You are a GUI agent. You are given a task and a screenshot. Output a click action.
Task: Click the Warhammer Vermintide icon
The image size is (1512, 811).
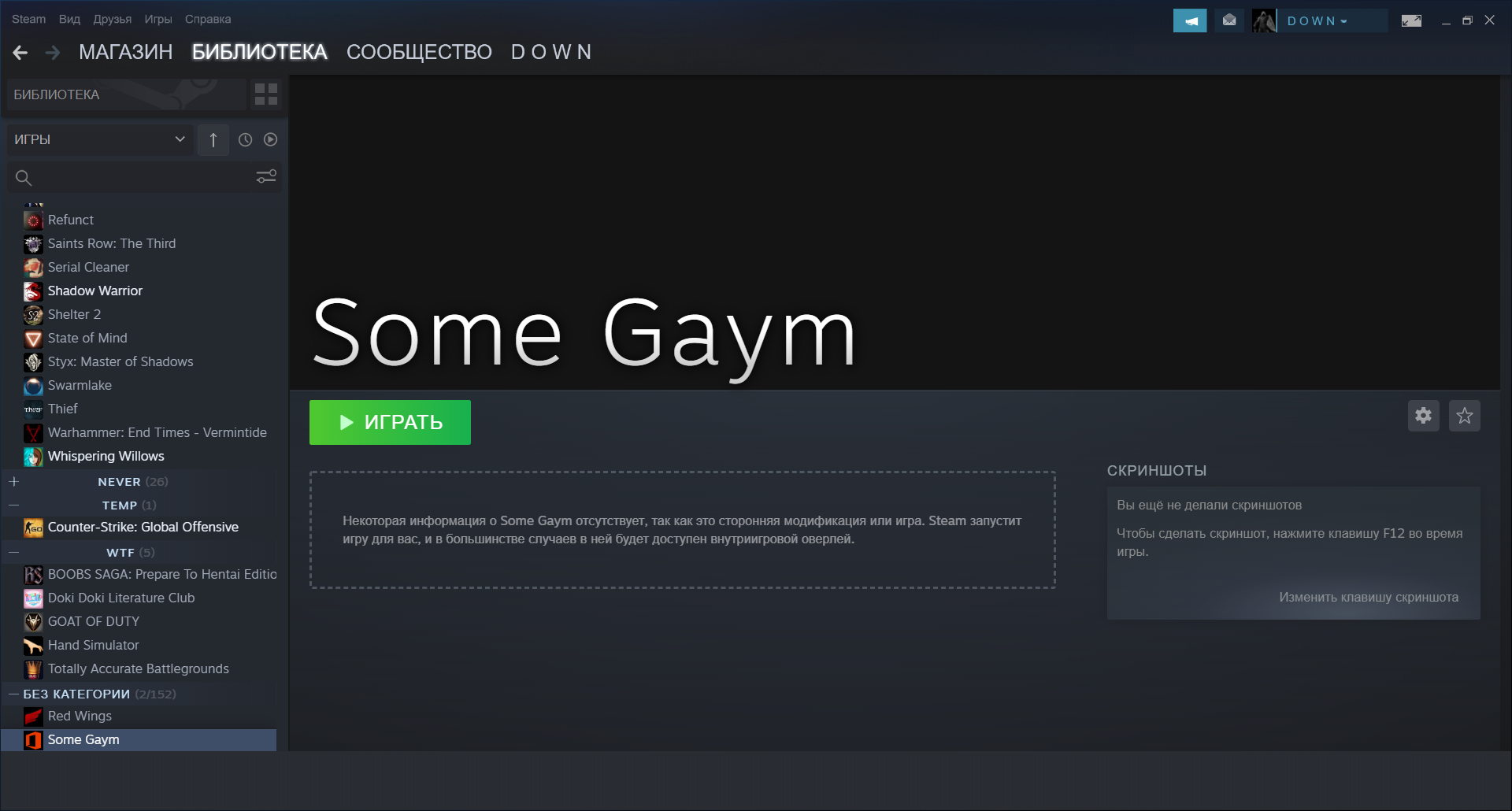33,433
